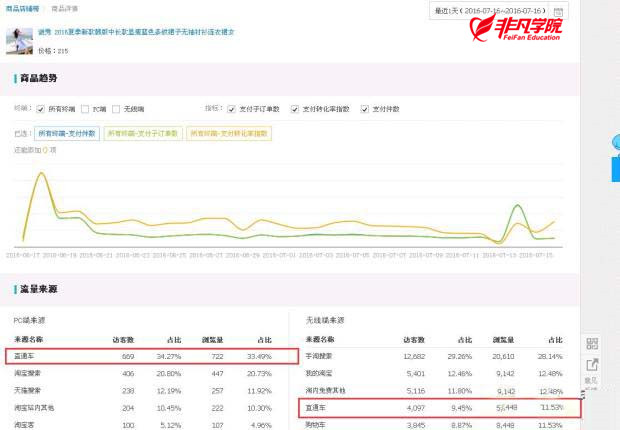
Task: Click 我的淘宝 row in 无线端 table
Action: (434, 373)
